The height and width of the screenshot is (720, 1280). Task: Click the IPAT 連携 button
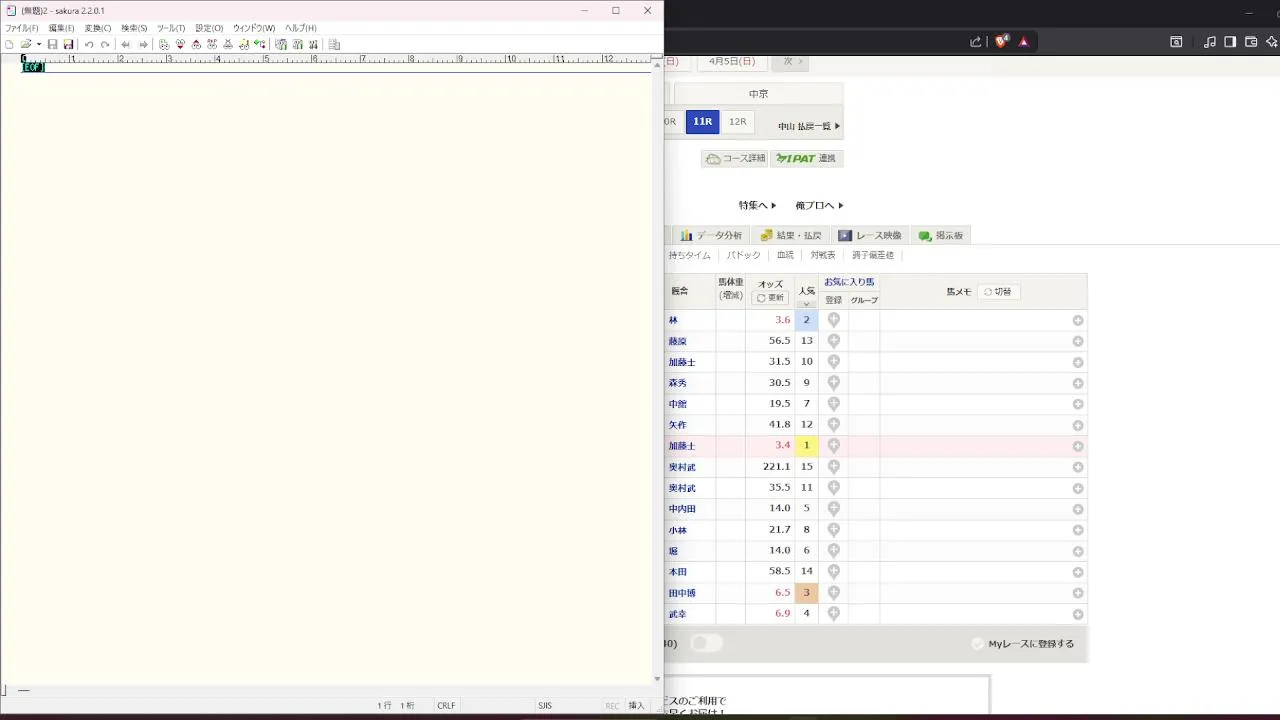click(x=807, y=158)
